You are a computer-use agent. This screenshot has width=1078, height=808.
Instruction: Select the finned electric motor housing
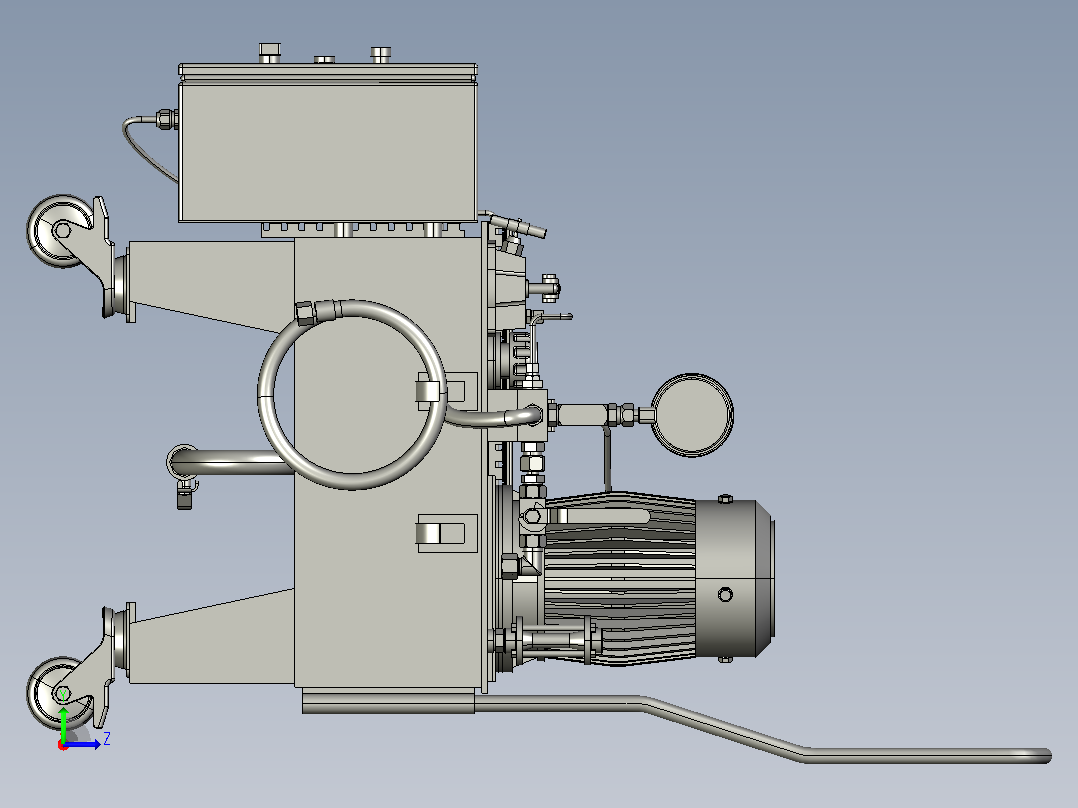tap(619, 578)
